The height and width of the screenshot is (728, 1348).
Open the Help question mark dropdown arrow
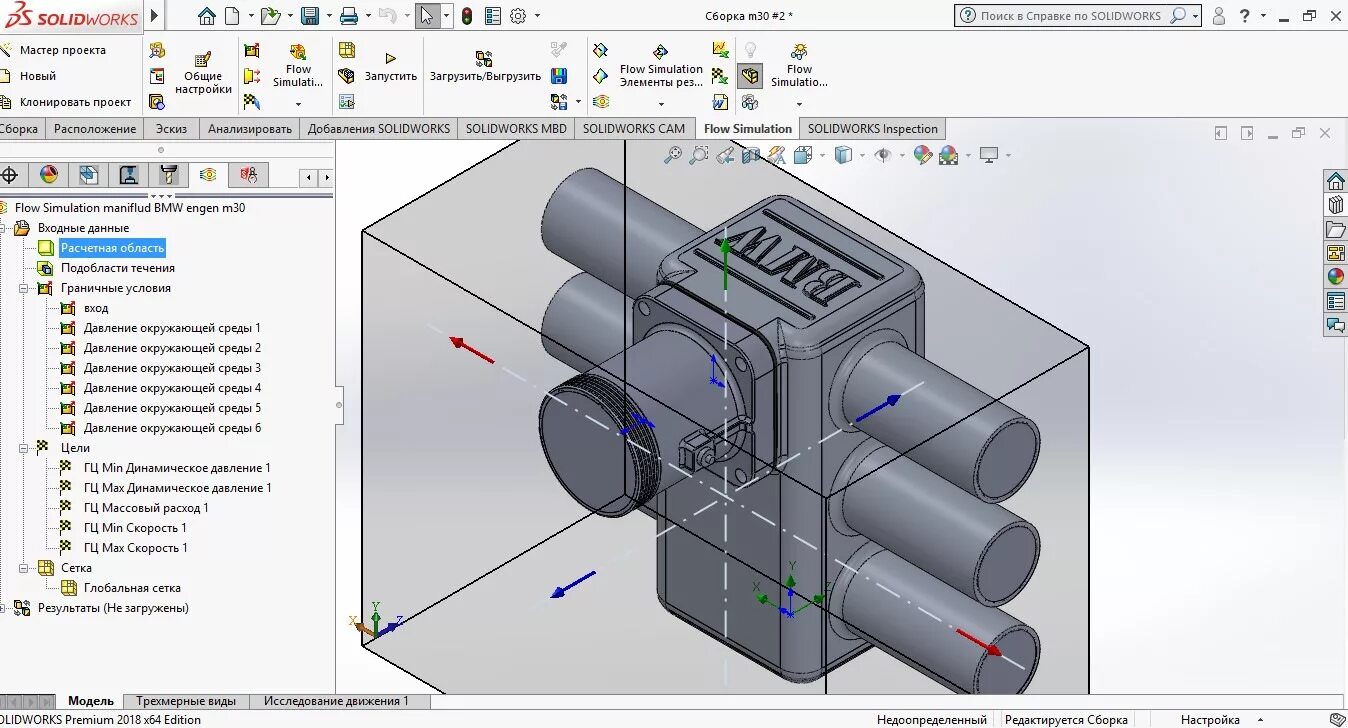click(1263, 16)
